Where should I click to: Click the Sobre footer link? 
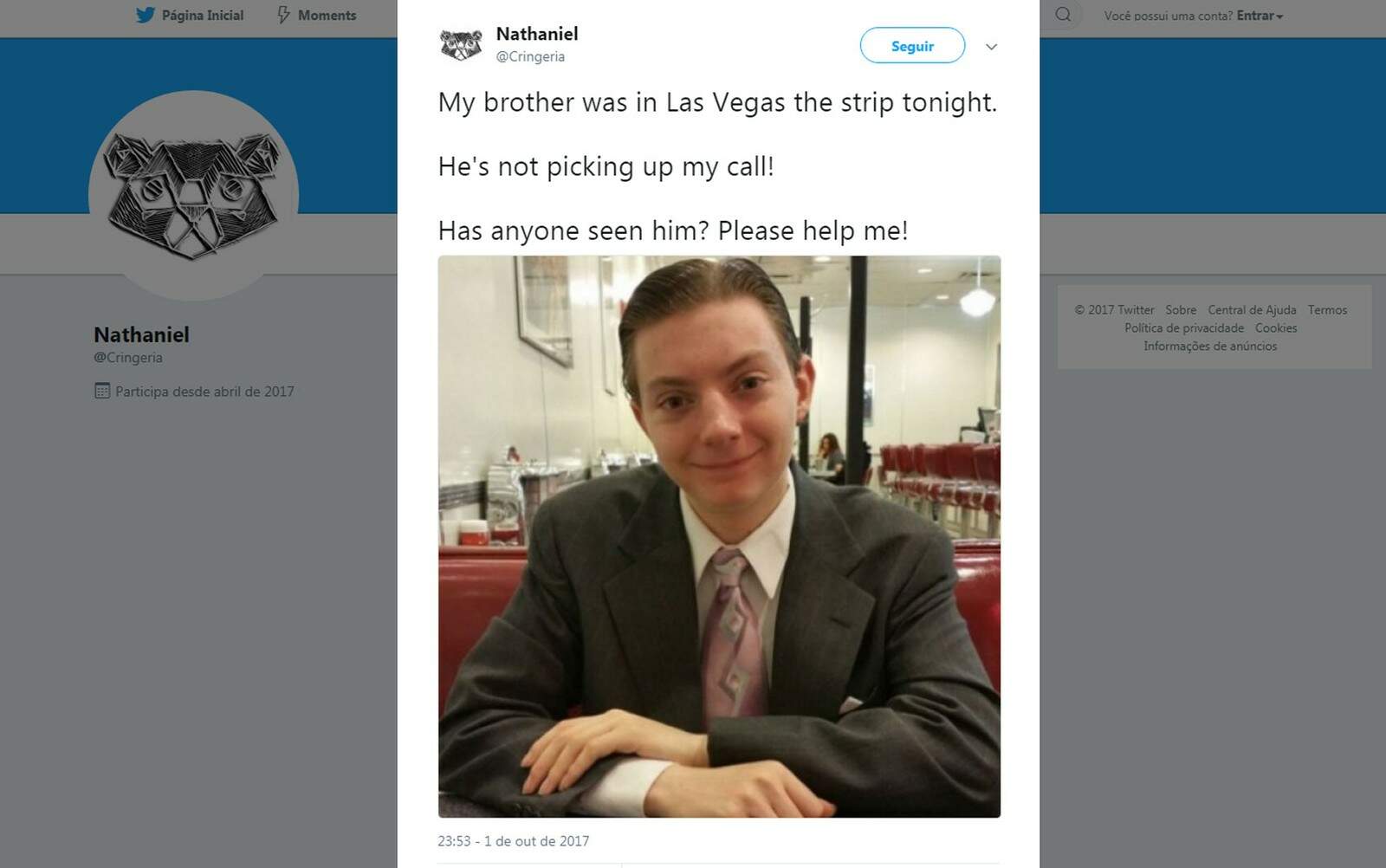click(x=1181, y=310)
